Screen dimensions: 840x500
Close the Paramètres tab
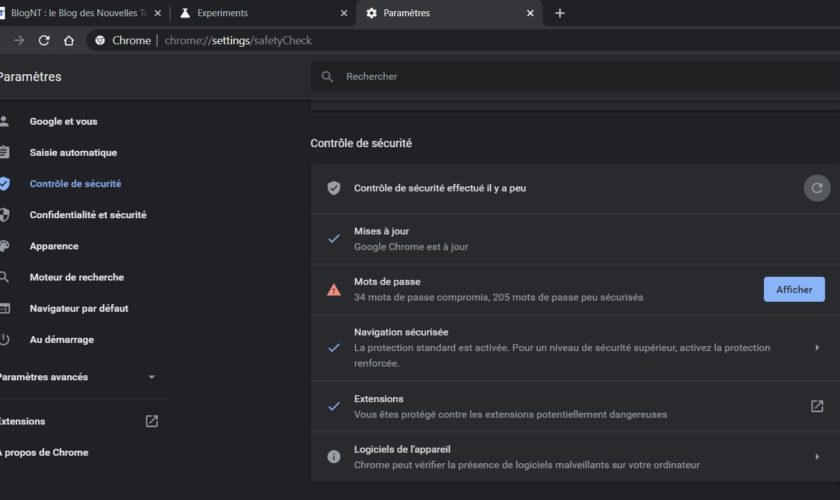click(x=530, y=13)
